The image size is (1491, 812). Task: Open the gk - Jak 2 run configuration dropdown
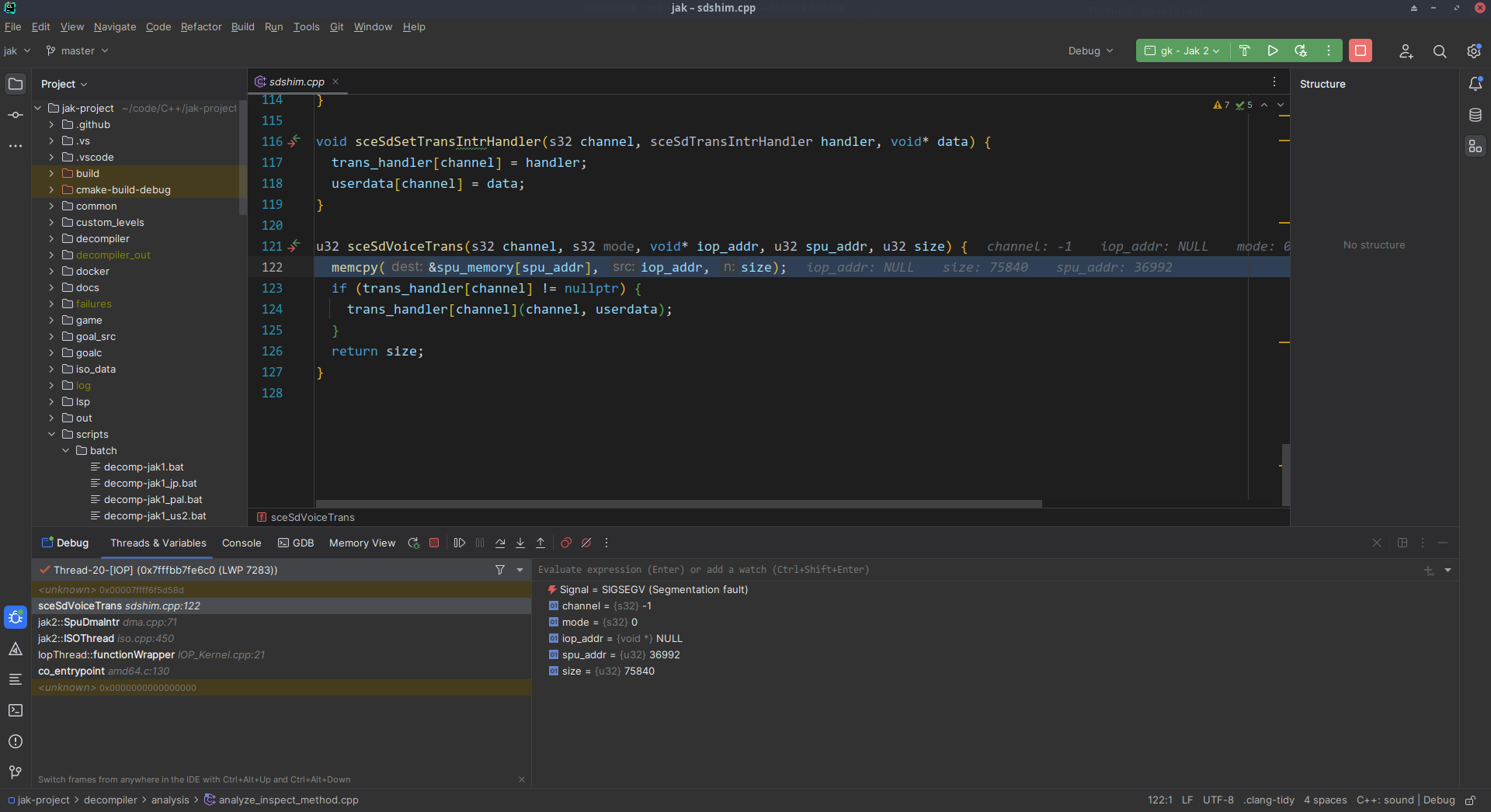click(x=1182, y=50)
